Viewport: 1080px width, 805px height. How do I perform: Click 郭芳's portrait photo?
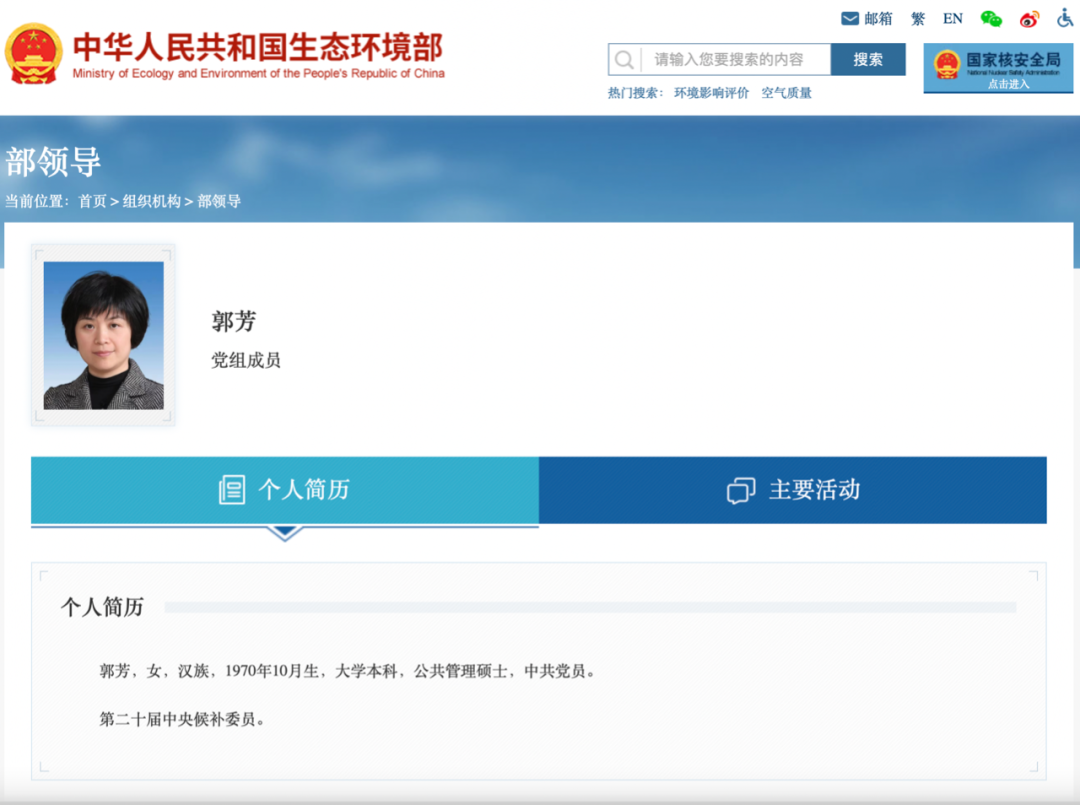pyautogui.click(x=102, y=335)
